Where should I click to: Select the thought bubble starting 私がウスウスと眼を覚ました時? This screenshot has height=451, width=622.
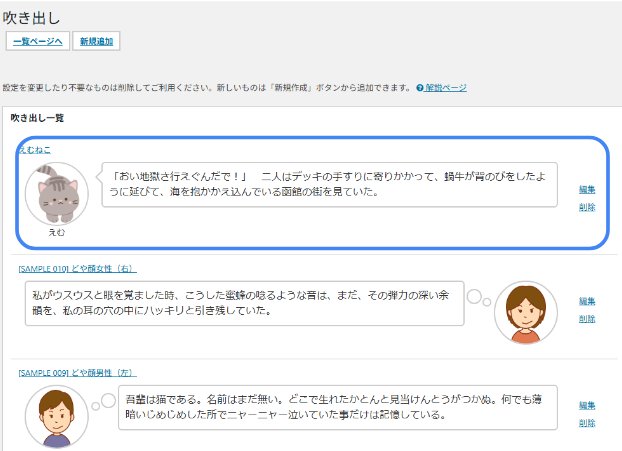[244, 303]
